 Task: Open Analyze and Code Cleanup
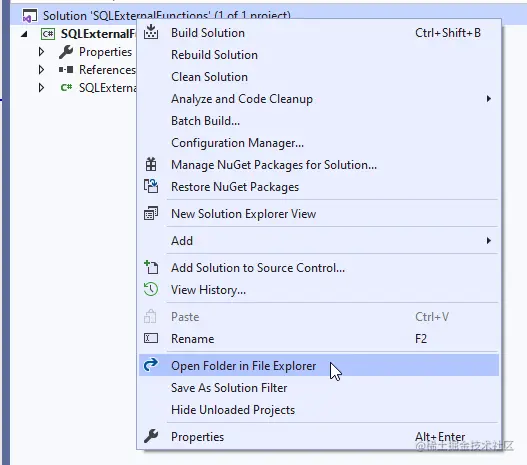tap(319, 99)
